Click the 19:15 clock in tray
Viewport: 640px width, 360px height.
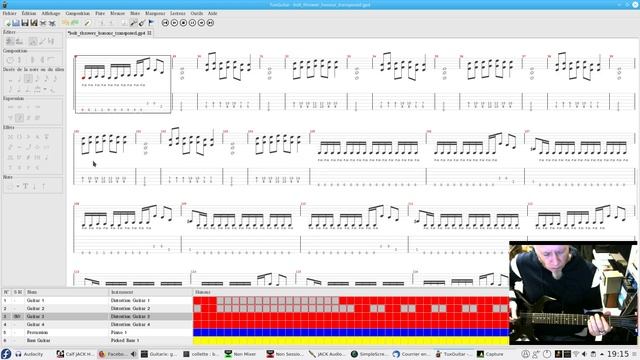coord(618,354)
